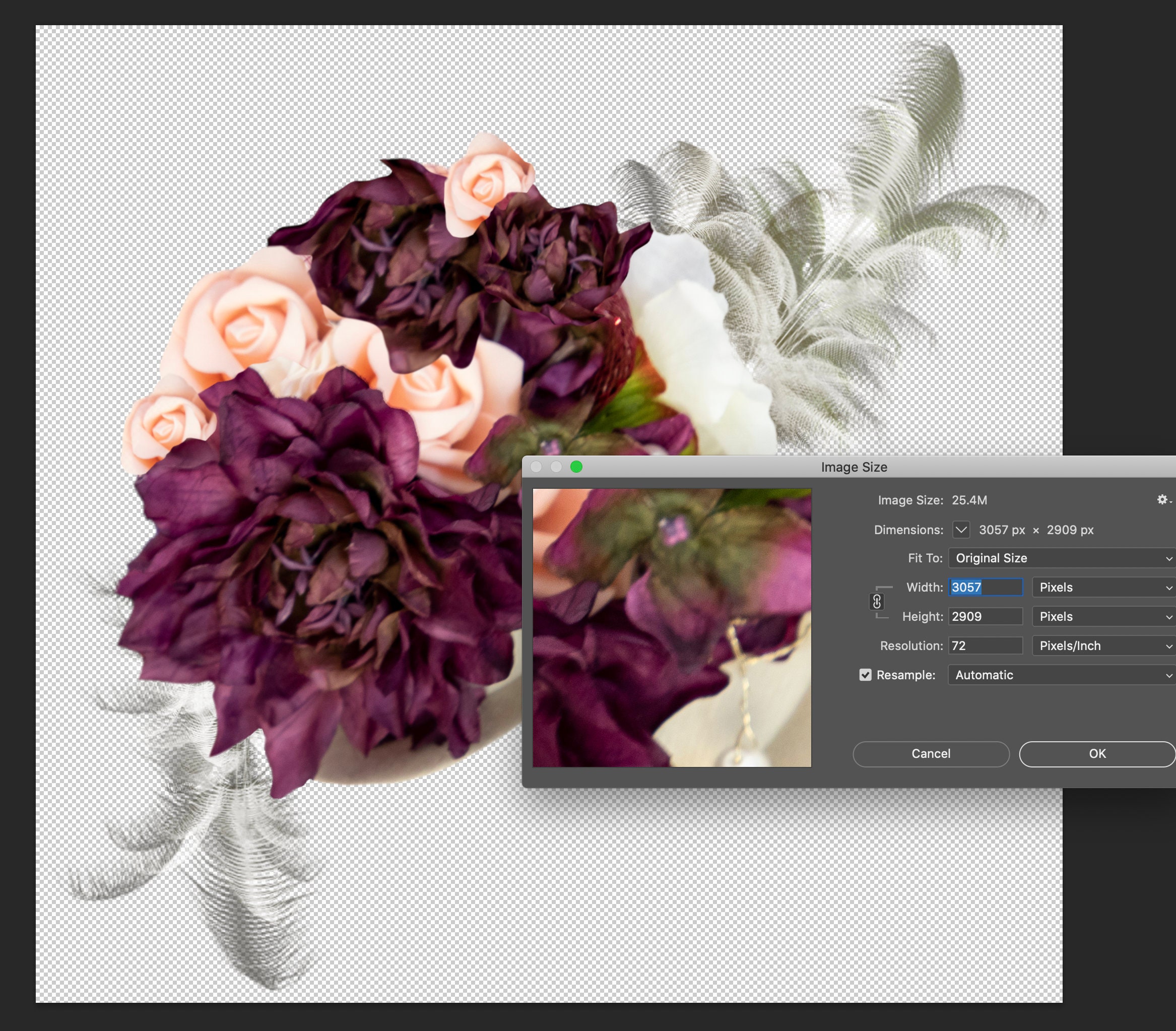Click the green zoom button on Image Size dialog
1176x1031 pixels.
tap(576, 467)
